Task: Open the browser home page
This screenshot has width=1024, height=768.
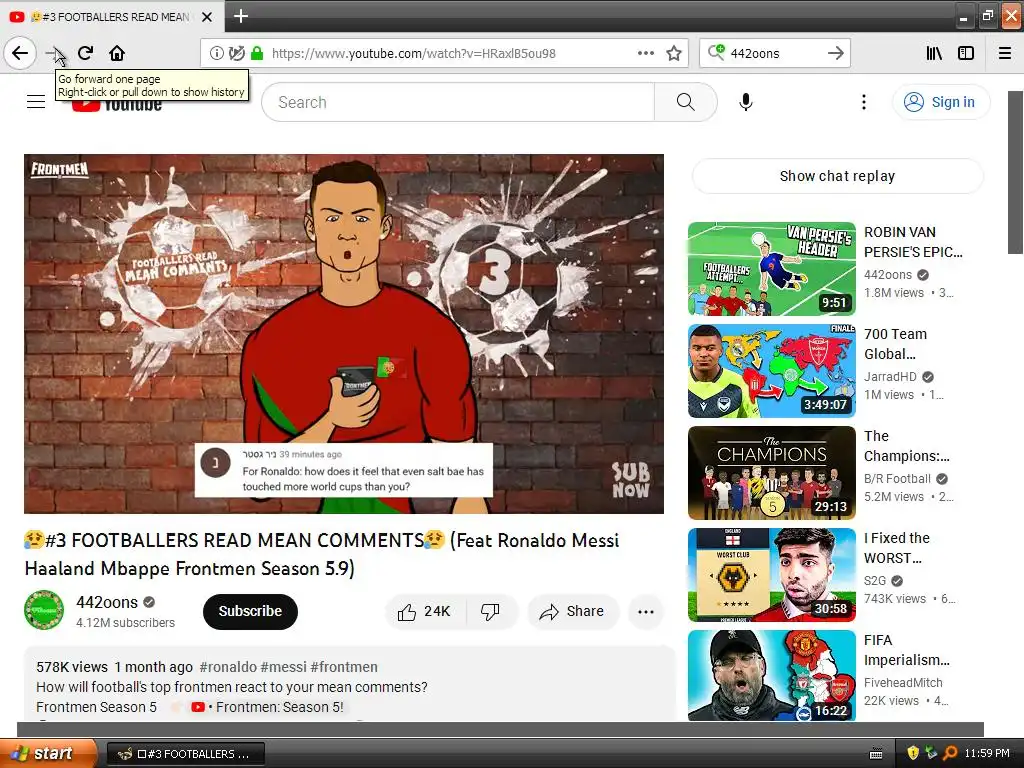Action: (117, 53)
